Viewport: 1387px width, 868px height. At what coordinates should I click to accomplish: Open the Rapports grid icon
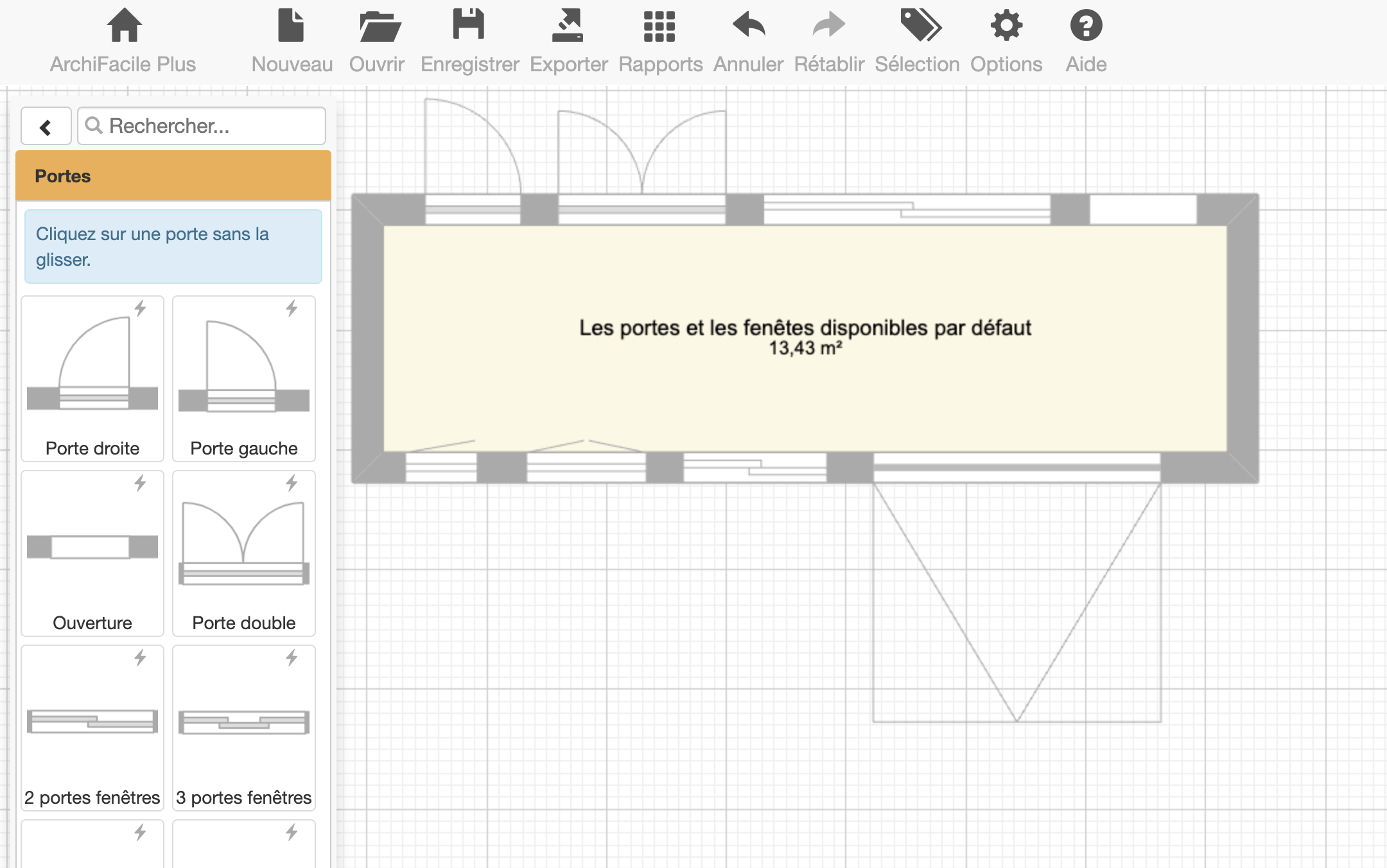659,26
